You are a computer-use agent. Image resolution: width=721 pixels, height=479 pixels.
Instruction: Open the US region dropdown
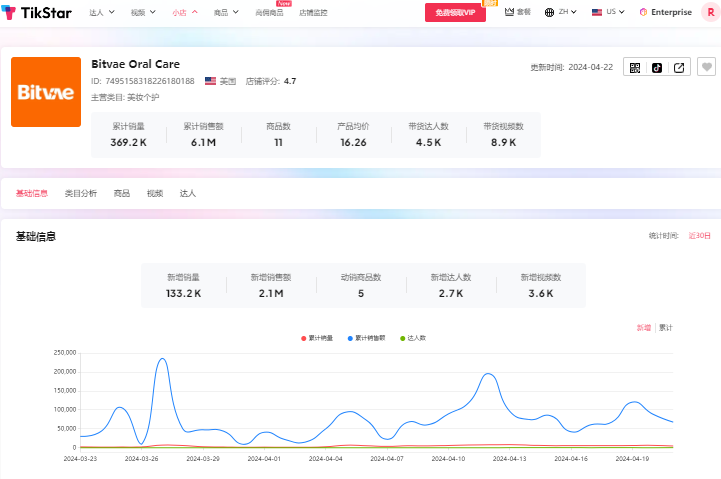click(615, 12)
